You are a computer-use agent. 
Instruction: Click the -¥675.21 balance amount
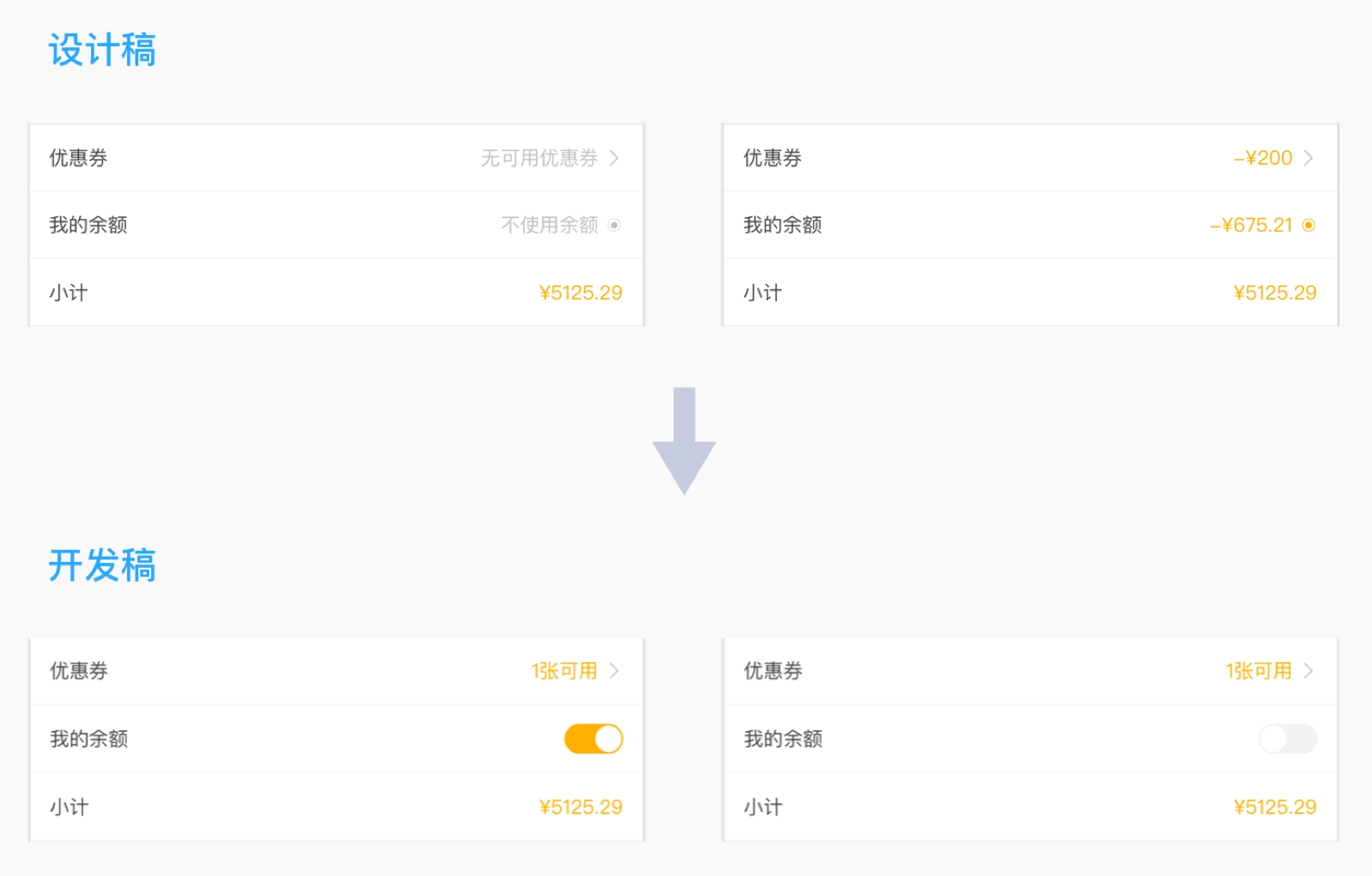[x=1251, y=226]
